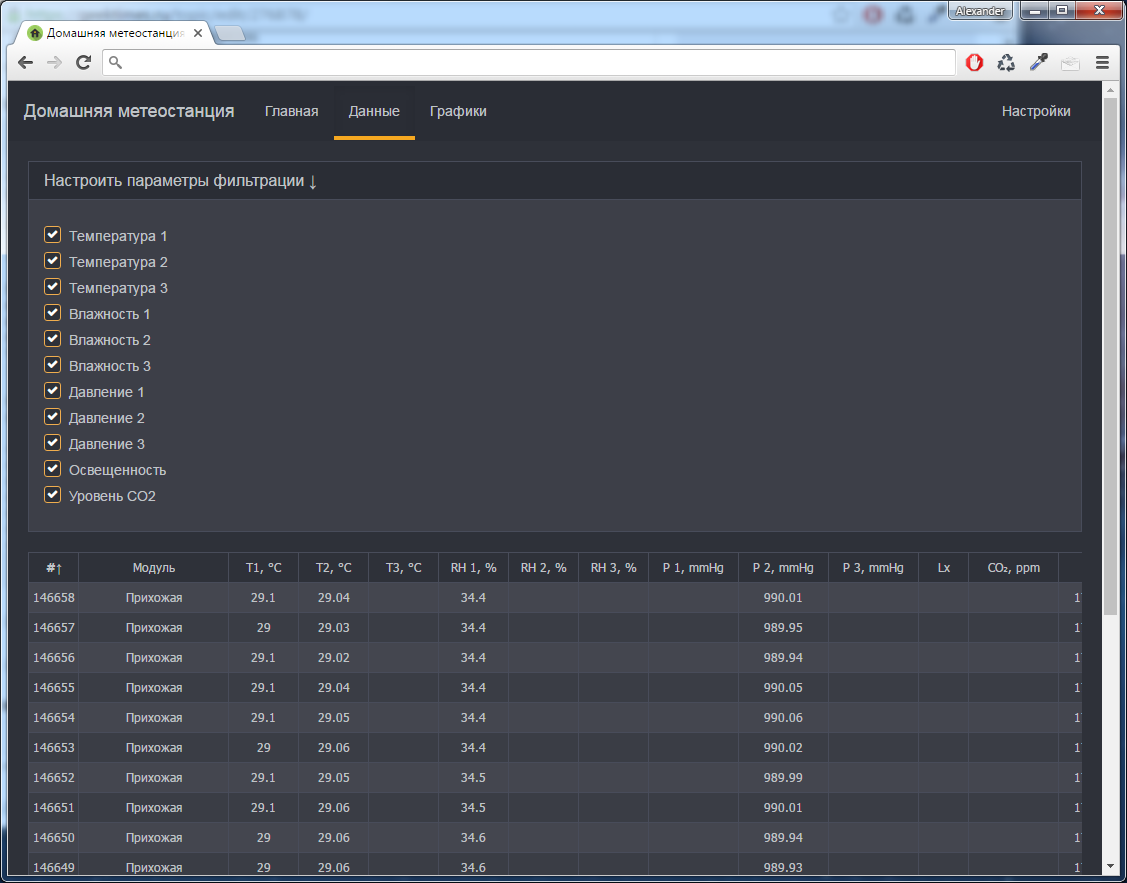Toggle the Давление 2 checkbox

coord(52,417)
